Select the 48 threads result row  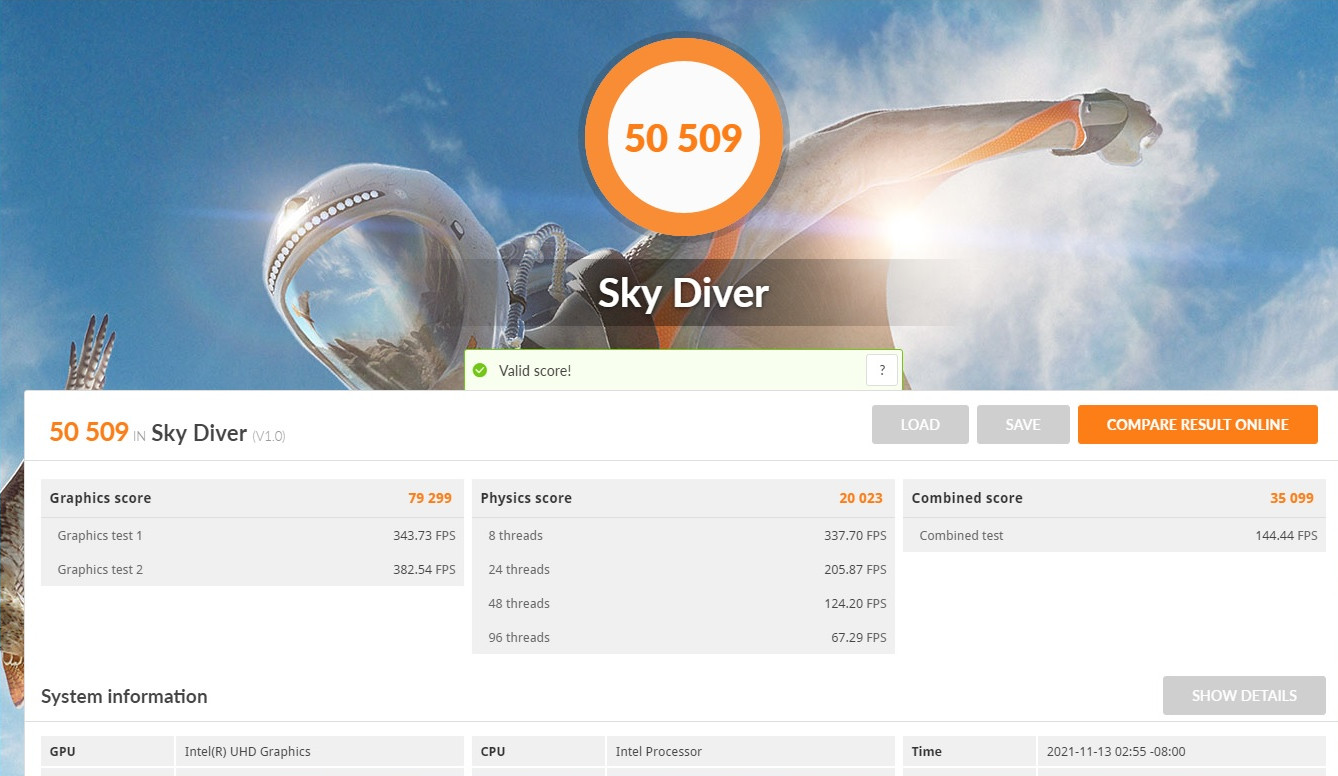[x=682, y=603]
